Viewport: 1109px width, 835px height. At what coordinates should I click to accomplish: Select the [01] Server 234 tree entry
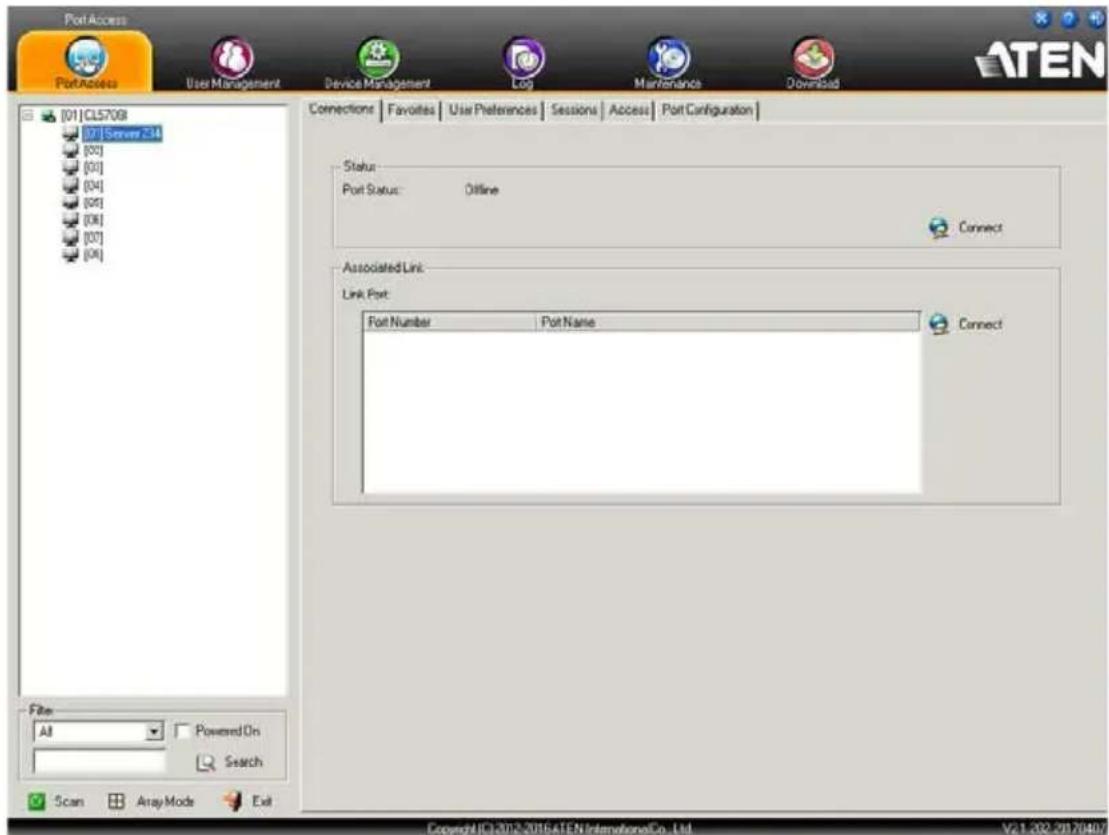tap(122, 133)
